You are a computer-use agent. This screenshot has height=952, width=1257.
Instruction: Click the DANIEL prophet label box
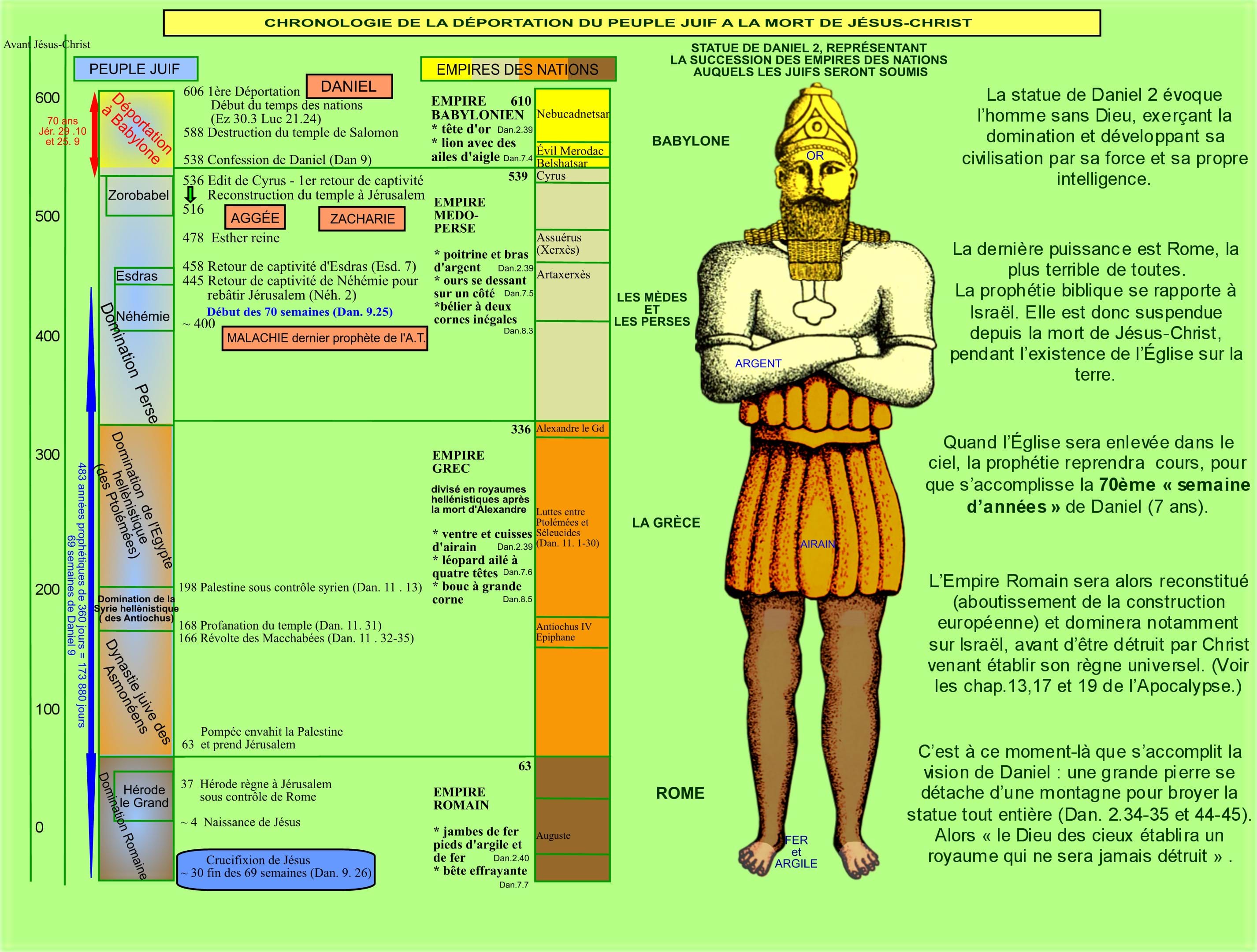(x=349, y=86)
